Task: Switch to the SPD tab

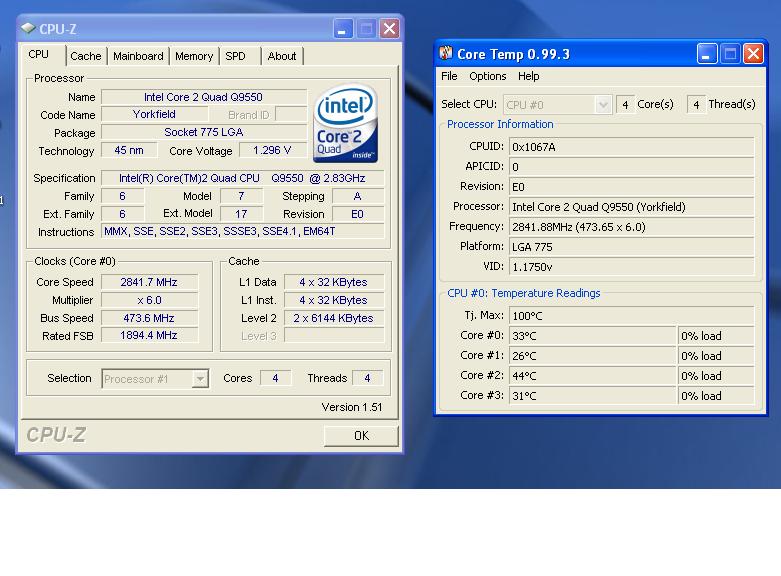Action: (x=235, y=56)
